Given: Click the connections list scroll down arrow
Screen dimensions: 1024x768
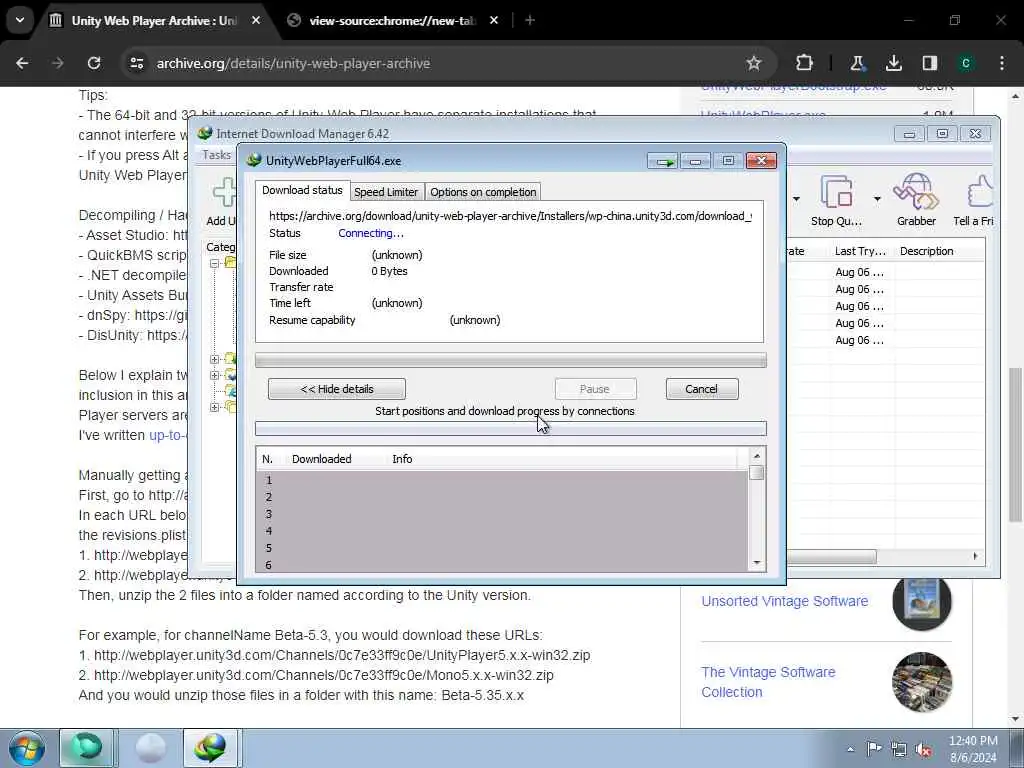Looking at the screenshot, I should 757,563.
